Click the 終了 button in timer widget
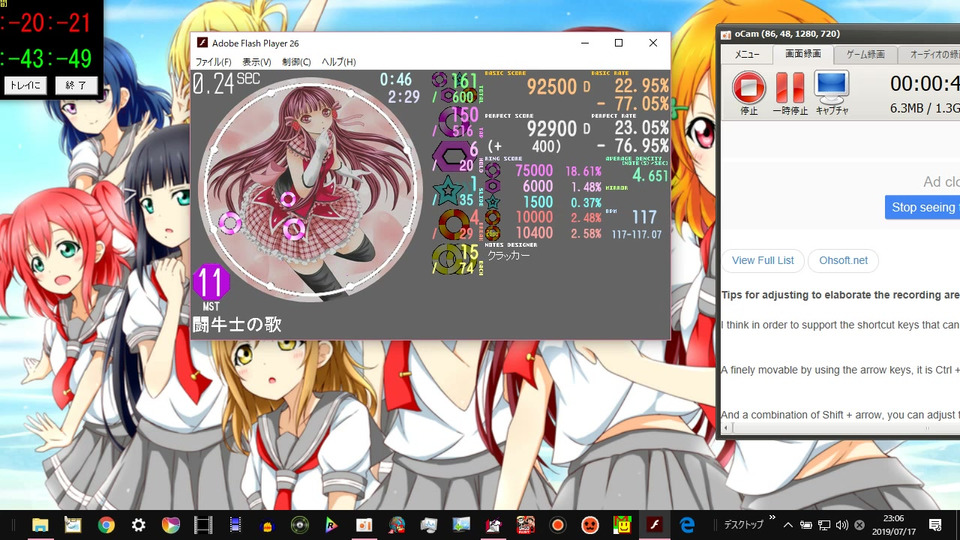 tap(76, 85)
